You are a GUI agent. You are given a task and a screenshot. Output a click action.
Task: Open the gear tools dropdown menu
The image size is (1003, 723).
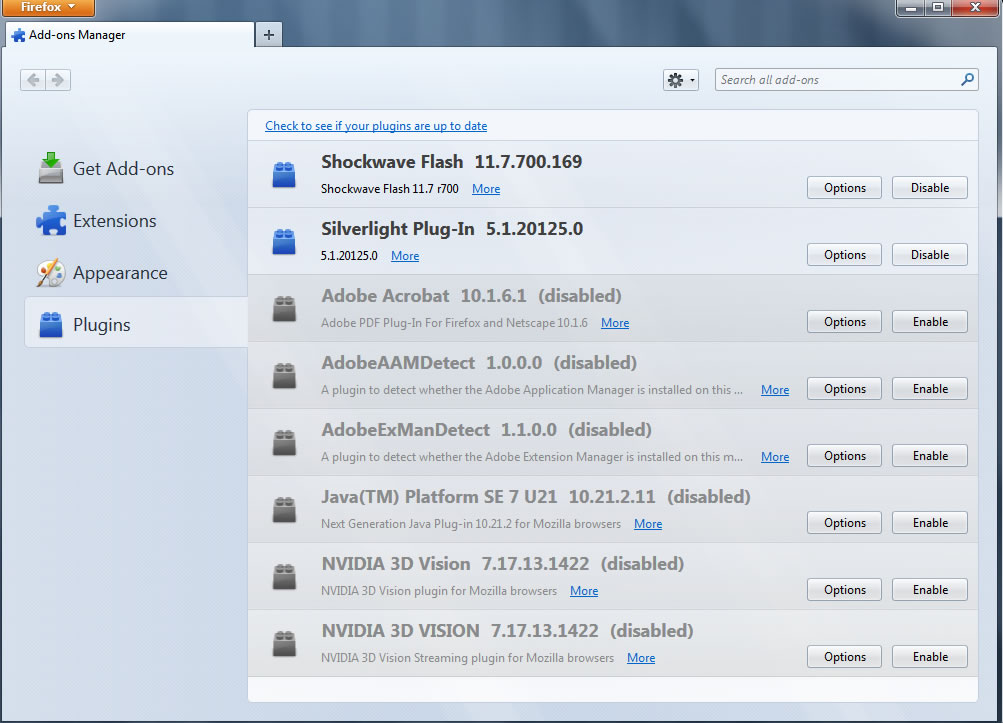[x=680, y=80]
